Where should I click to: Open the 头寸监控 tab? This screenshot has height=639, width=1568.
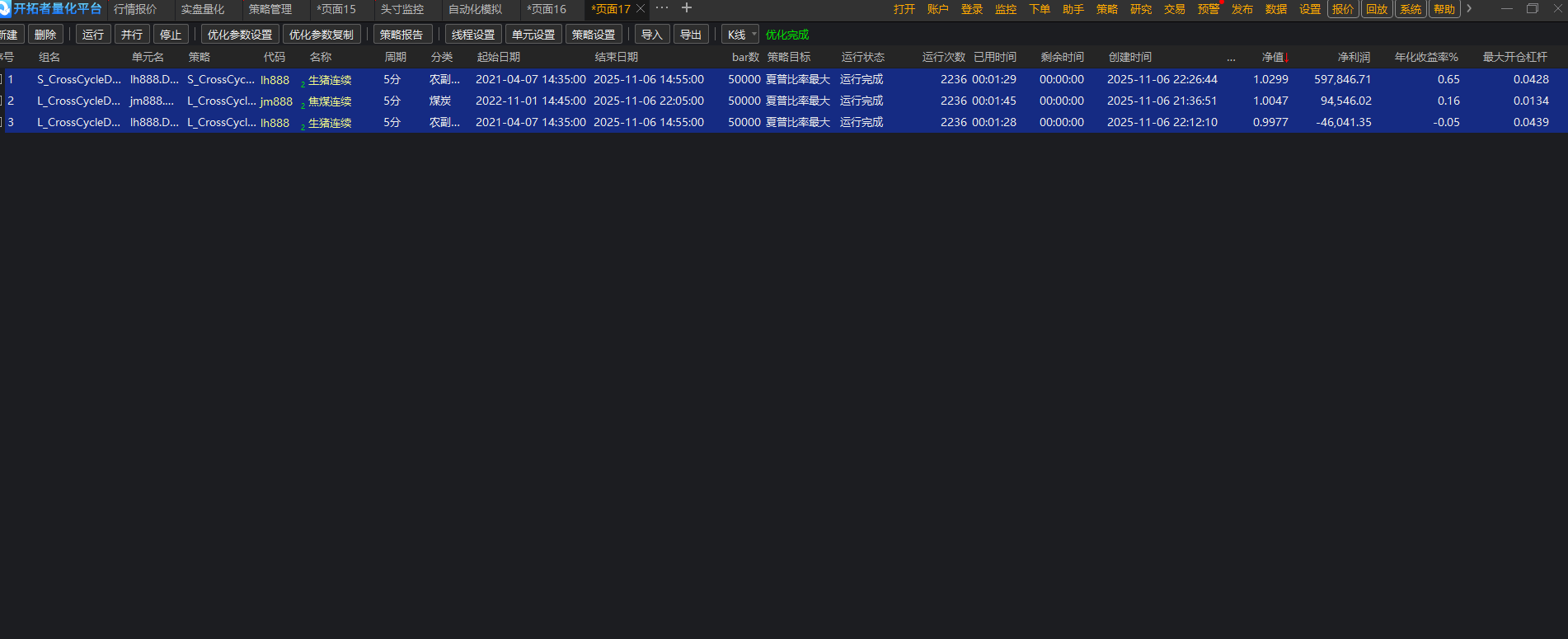click(402, 9)
